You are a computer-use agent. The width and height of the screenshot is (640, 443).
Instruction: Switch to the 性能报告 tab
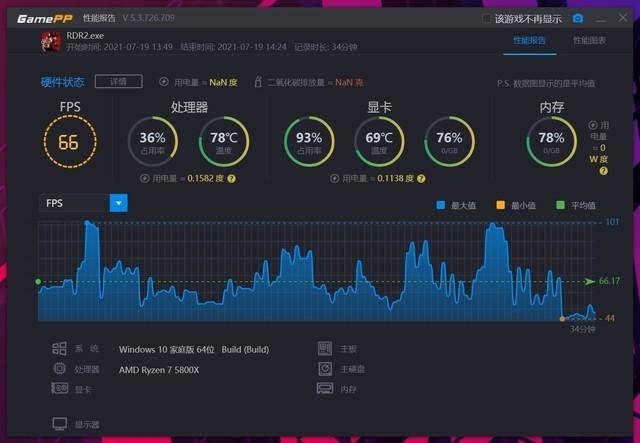pyautogui.click(x=529, y=40)
